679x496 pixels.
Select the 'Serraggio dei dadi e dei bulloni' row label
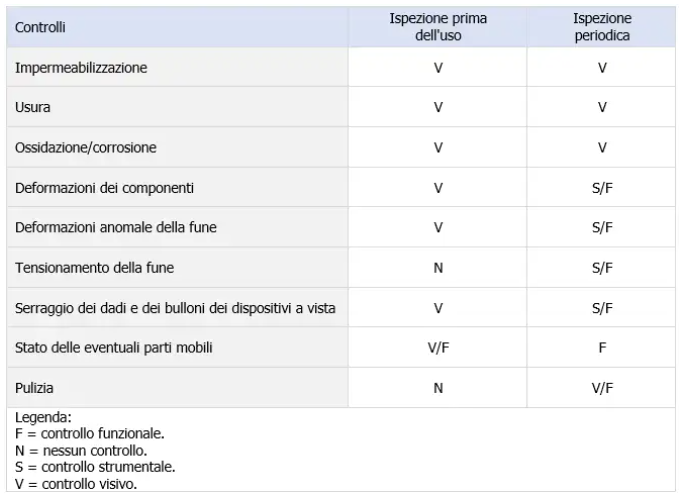pyautogui.click(x=175, y=307)
